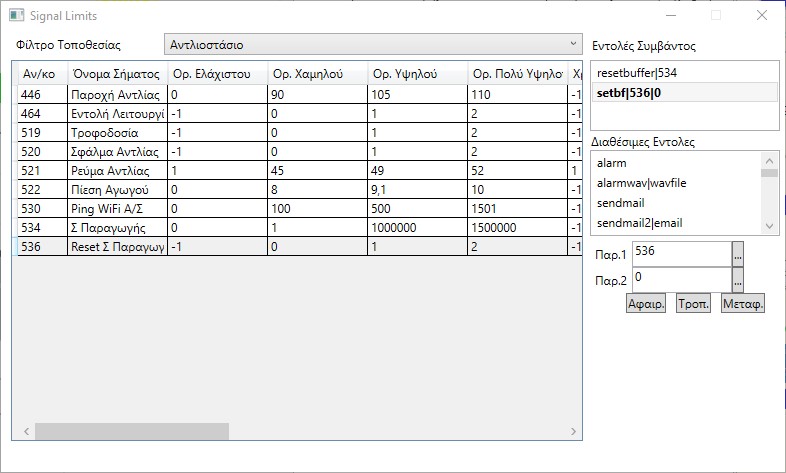This screenshot has height=473, width=786.
Task: Select alarmwav|wavfile in the commands list
Action: tap(675, 183)
